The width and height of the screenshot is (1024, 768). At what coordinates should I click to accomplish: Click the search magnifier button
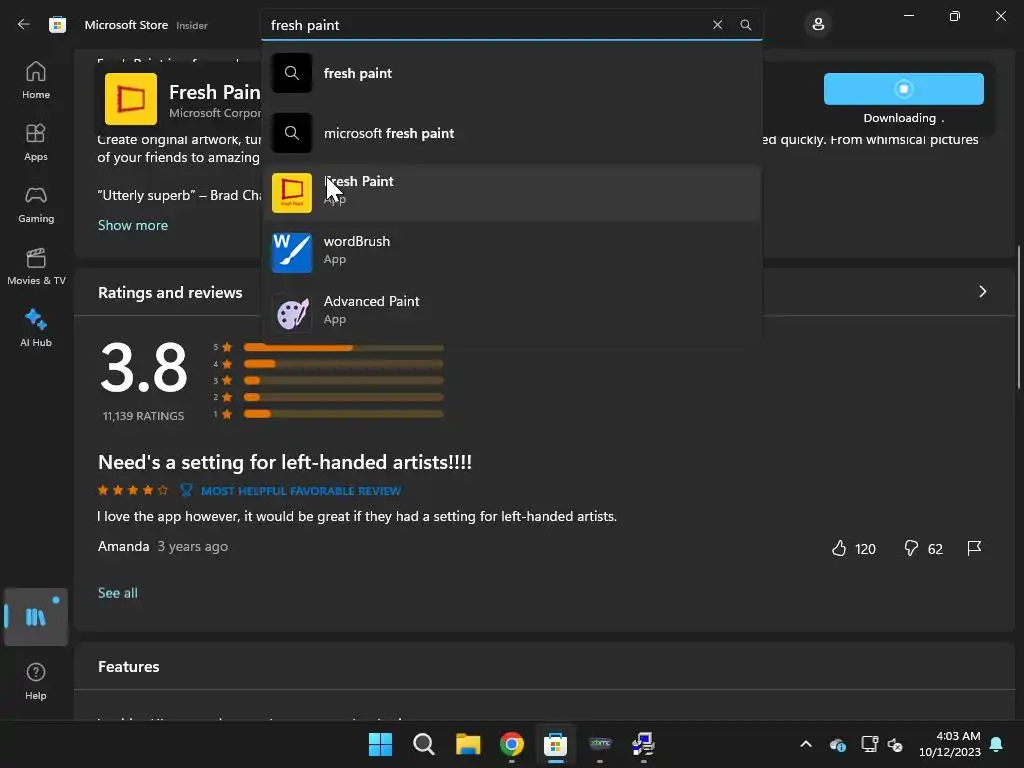[745, 25]
